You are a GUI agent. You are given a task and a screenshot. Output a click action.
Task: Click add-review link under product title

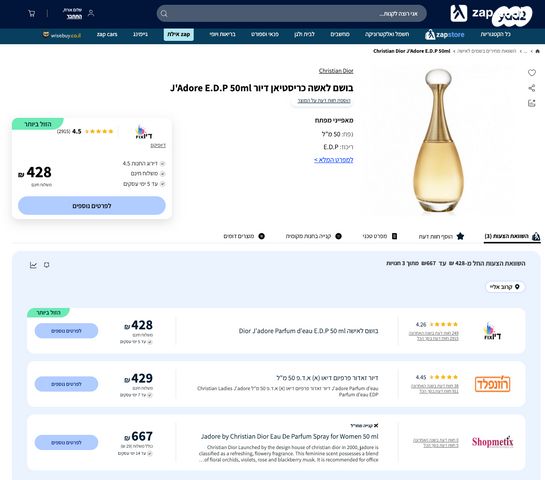click(x=324, y=101)
